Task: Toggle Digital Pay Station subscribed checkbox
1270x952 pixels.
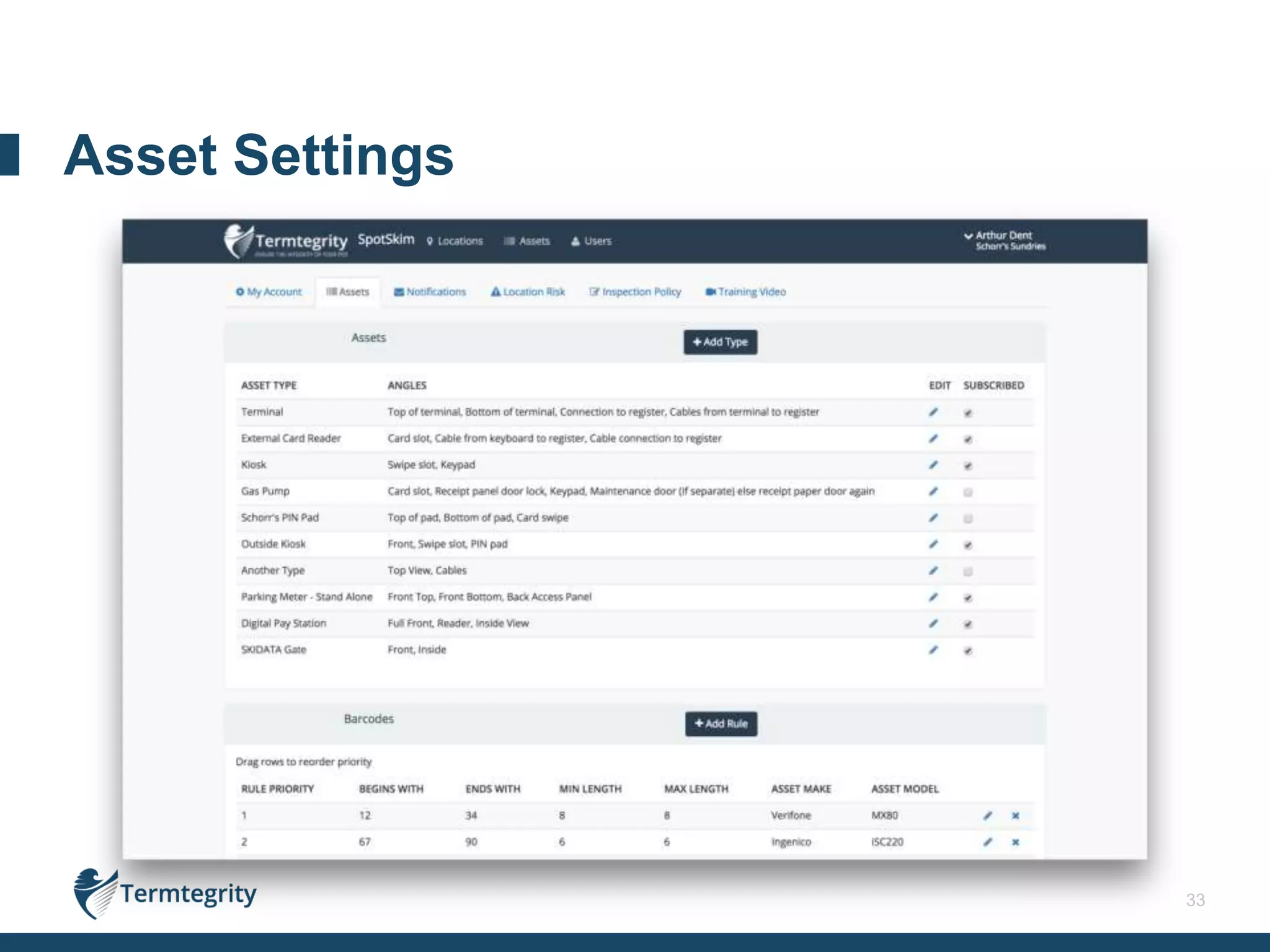Action: (x=968, y=624)
